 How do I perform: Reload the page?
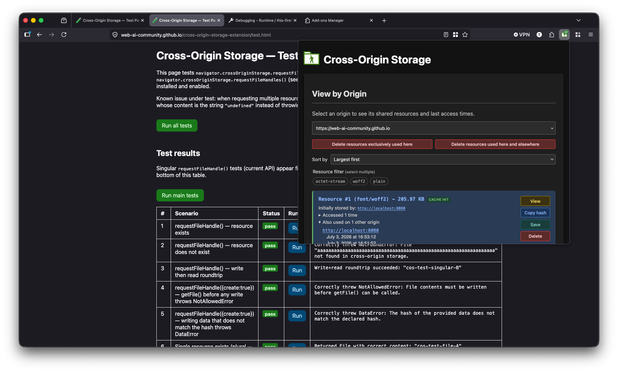click(64, 35)
